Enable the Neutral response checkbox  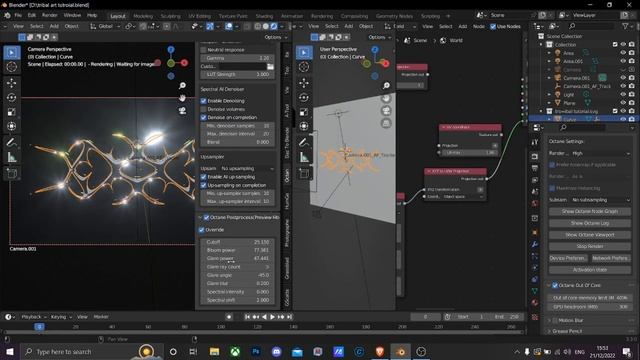point(203,50)
